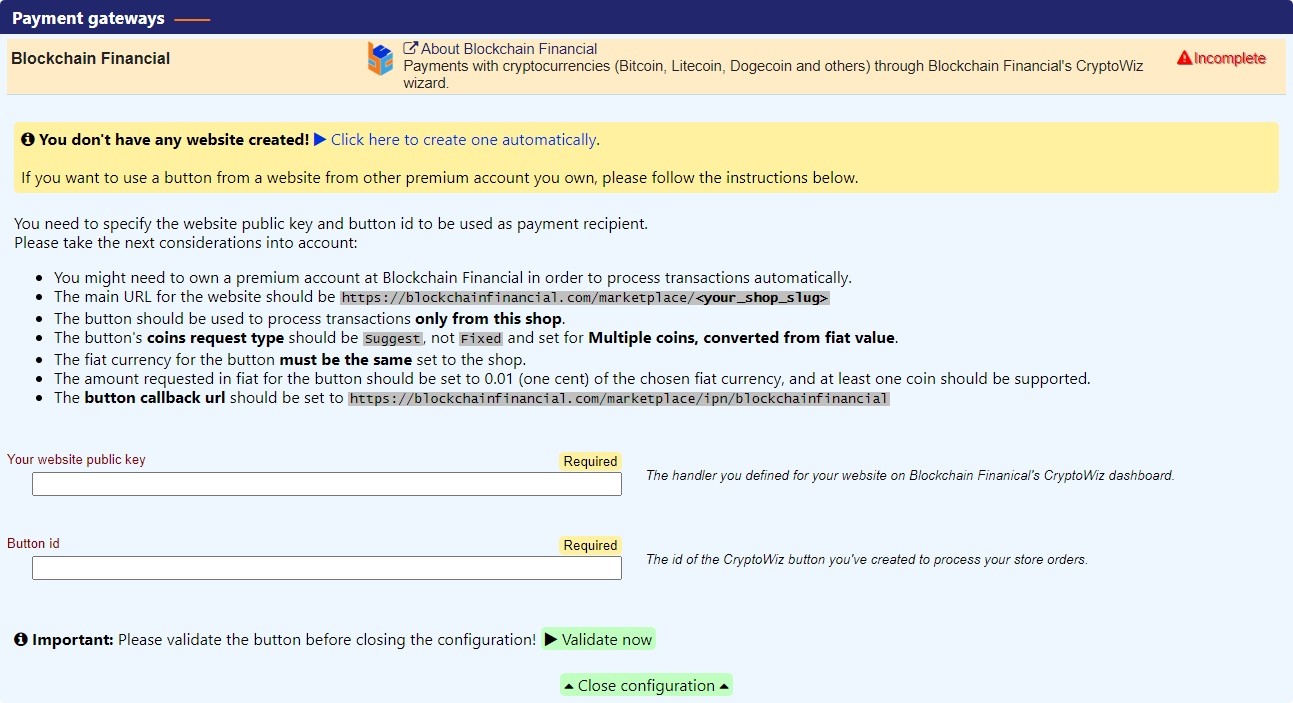Focus the Button id text field
Viewport: 1293px width, 703px height.
point(326,568)
